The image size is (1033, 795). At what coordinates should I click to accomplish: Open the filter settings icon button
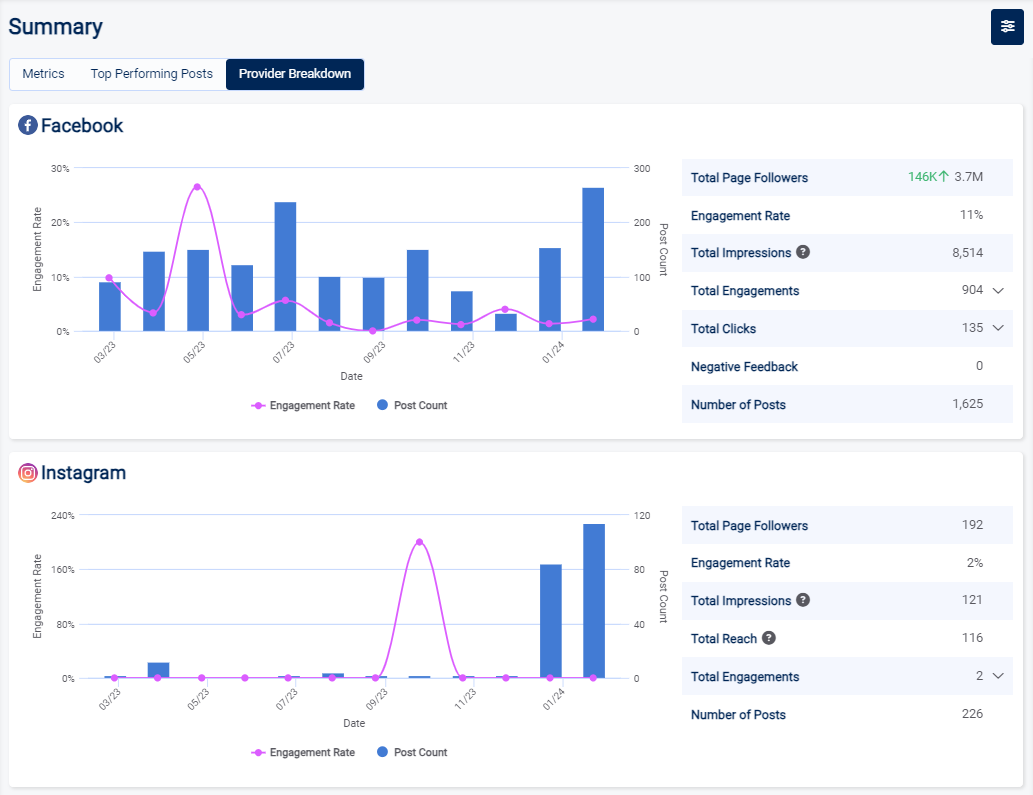(x=1007, y=27)
